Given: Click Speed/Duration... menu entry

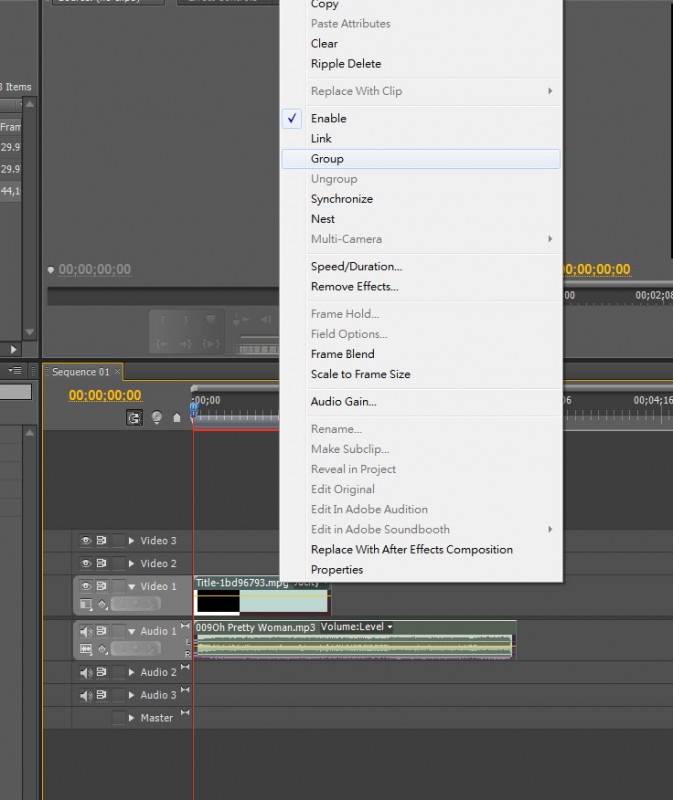Looking at the screenshot, I should point(356,267).
